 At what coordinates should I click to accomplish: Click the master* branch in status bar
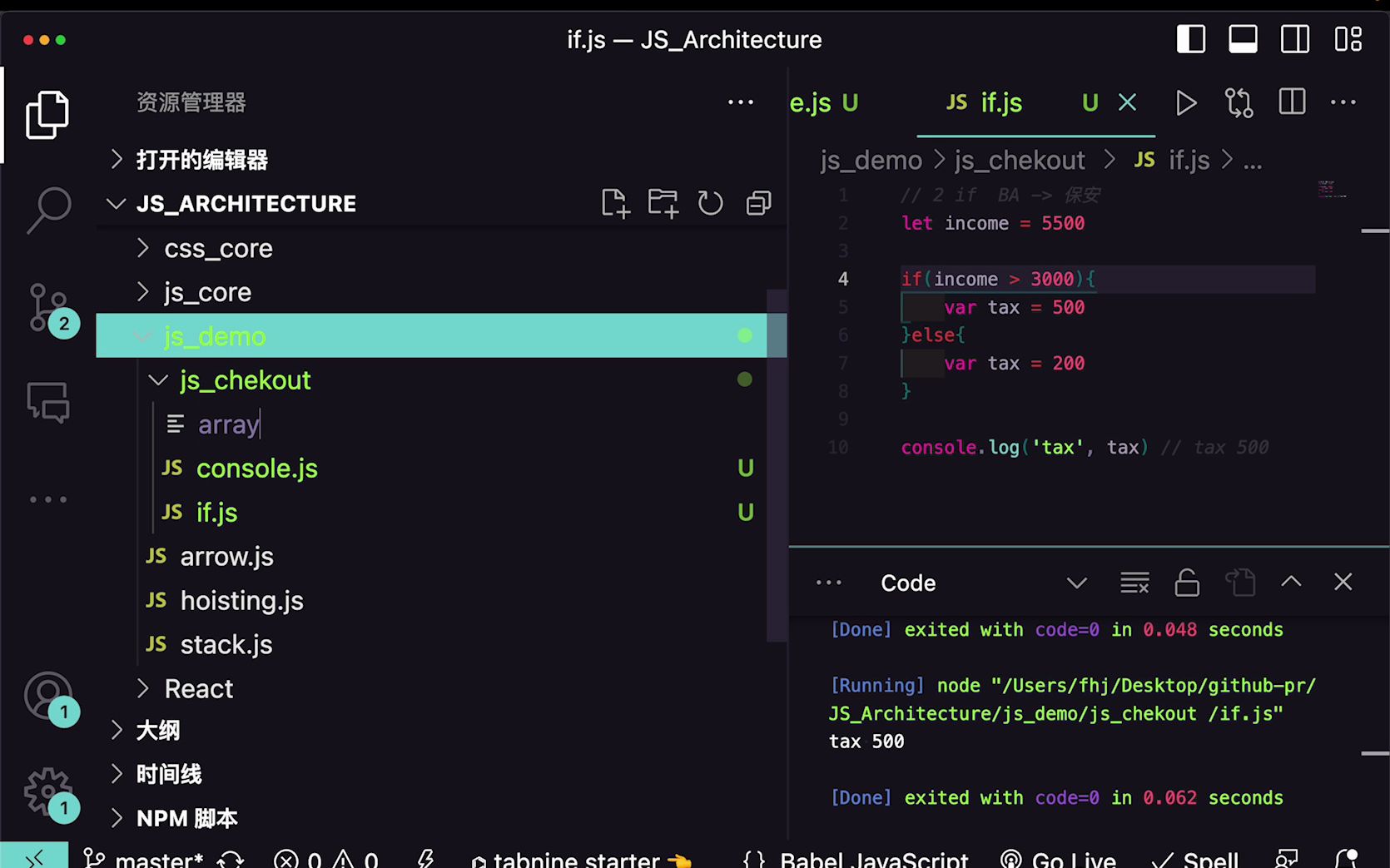coord(143,860)
